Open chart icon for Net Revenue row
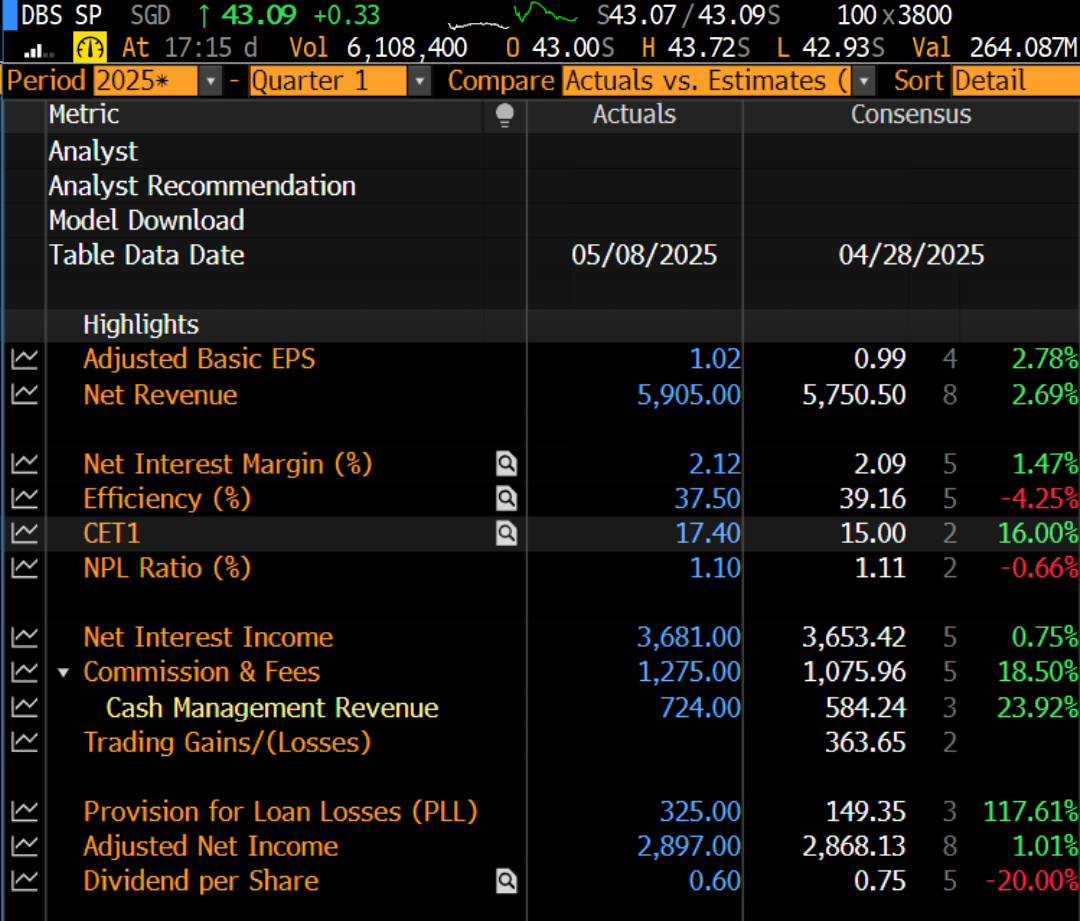Image resolution: width=1080 pixels, height=921 pixels. pos(24,395)
